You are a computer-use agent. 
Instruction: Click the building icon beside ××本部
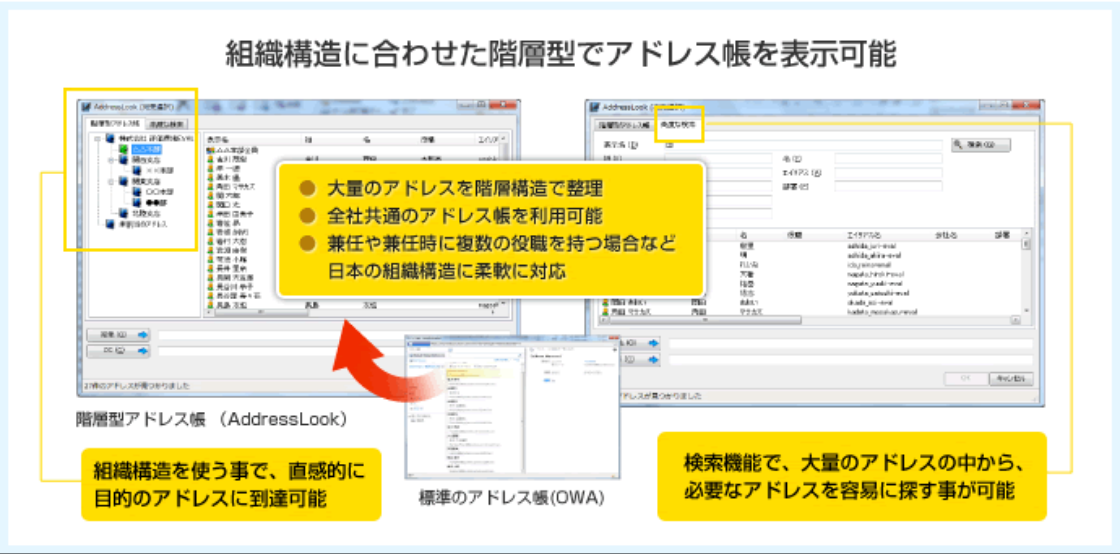pyautogui.click(x=137, y=171)
